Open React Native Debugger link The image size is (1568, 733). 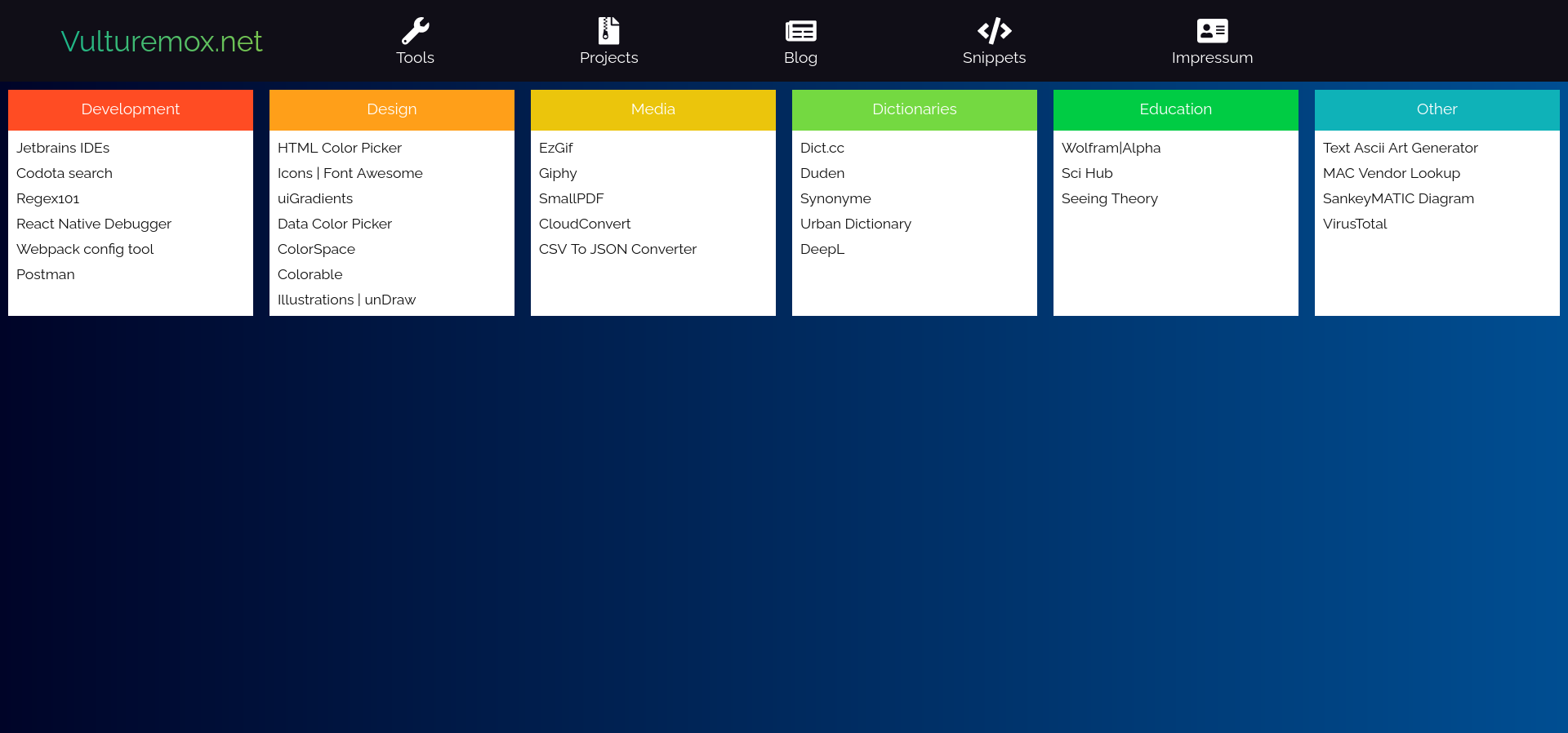pyautogui.click(x=94, y=224)
